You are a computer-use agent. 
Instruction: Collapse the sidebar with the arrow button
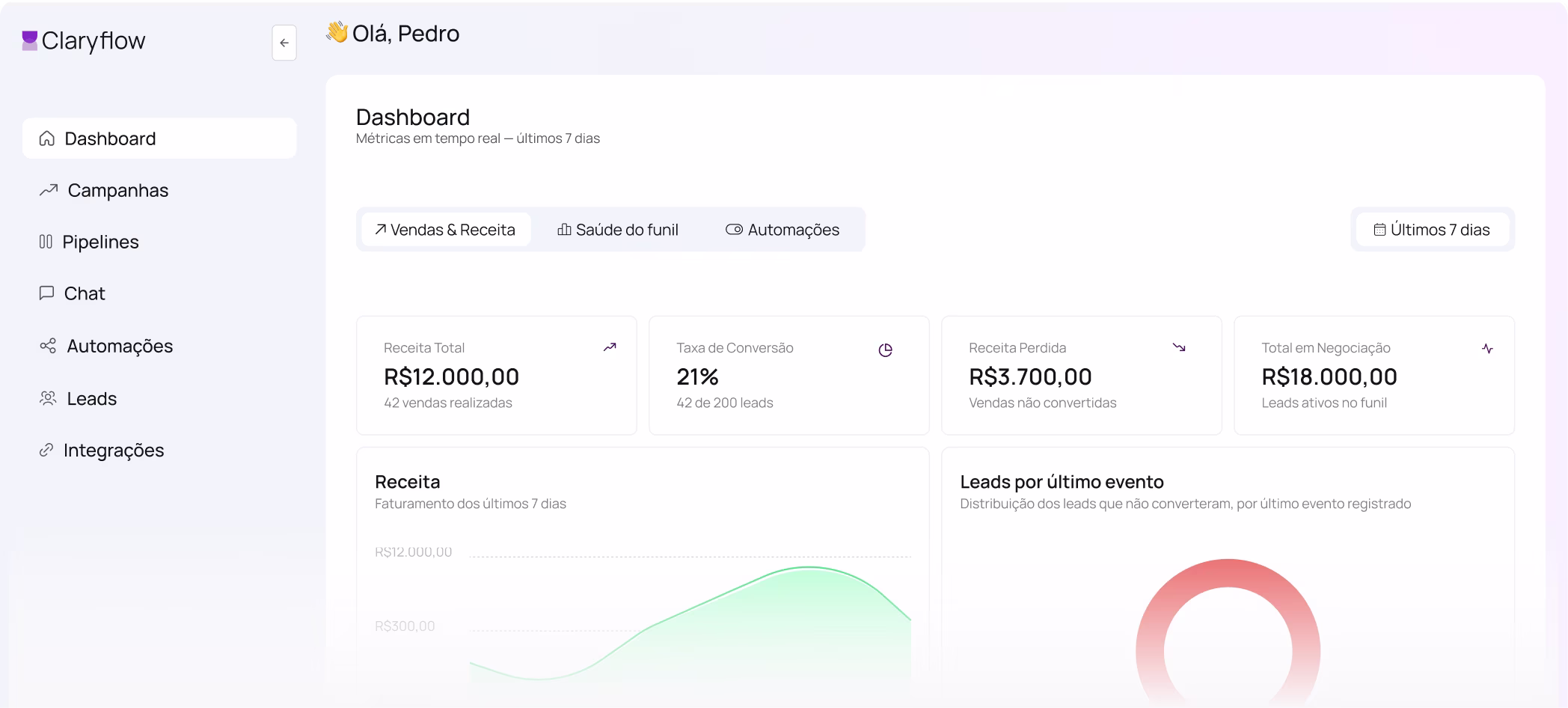pos(284,43)
